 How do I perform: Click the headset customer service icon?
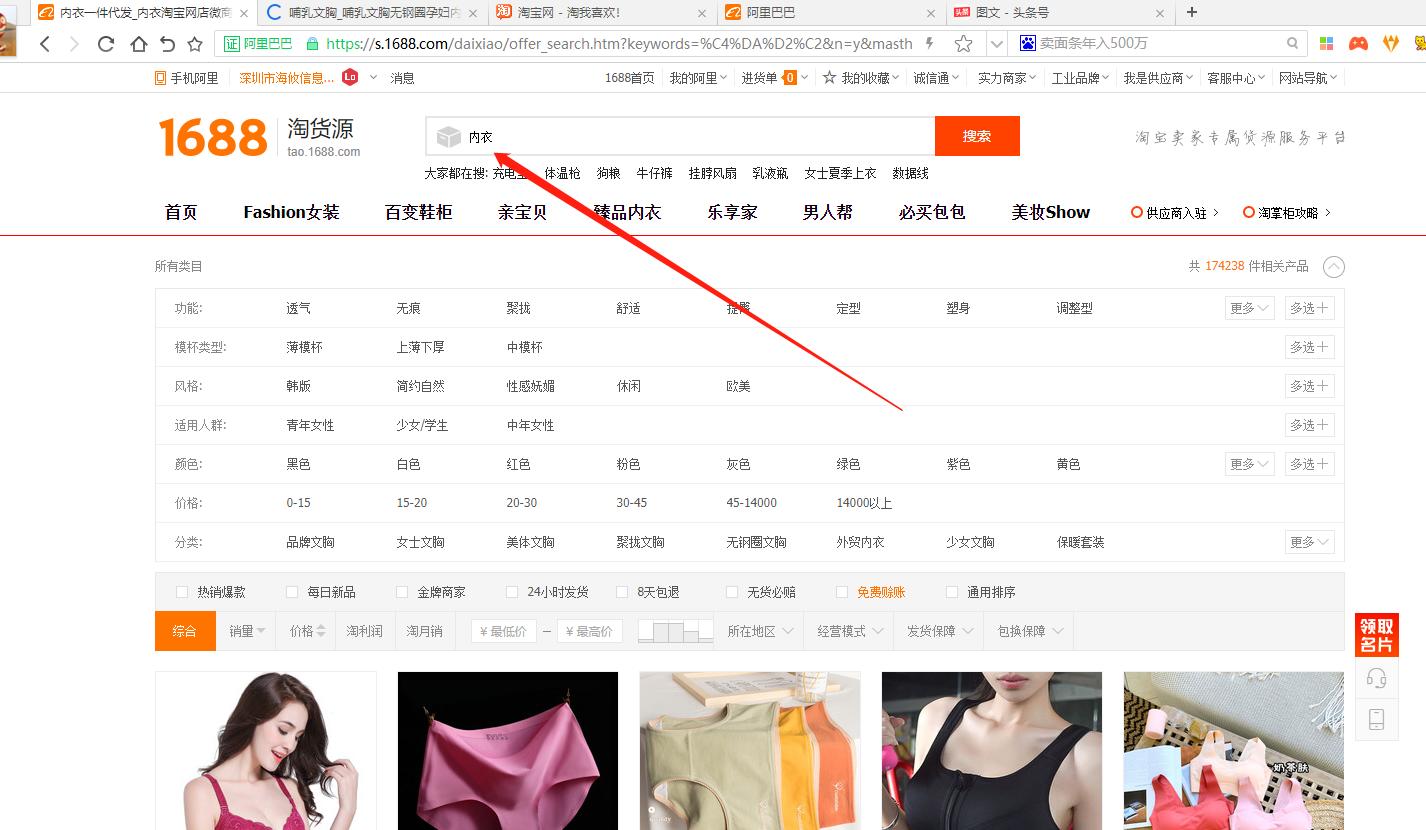click(x=1377, y=677)
